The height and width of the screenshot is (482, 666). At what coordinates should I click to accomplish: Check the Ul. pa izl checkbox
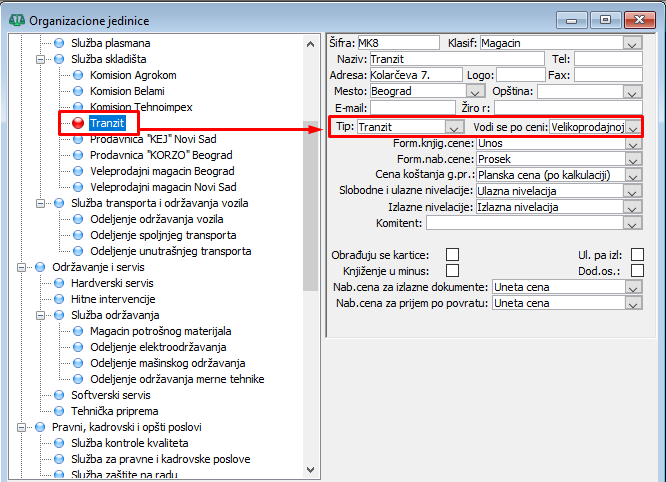coord(636,254)
